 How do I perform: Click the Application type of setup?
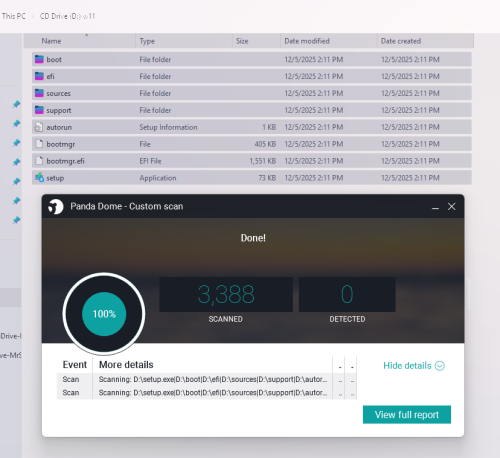coord(158,178)
